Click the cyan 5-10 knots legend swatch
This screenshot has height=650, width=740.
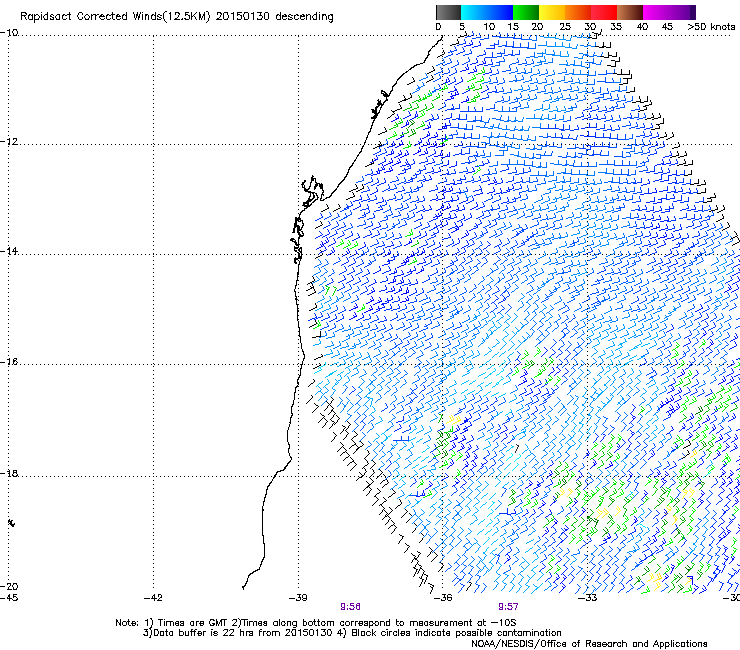pyautogui.click(x=474, y=12)
